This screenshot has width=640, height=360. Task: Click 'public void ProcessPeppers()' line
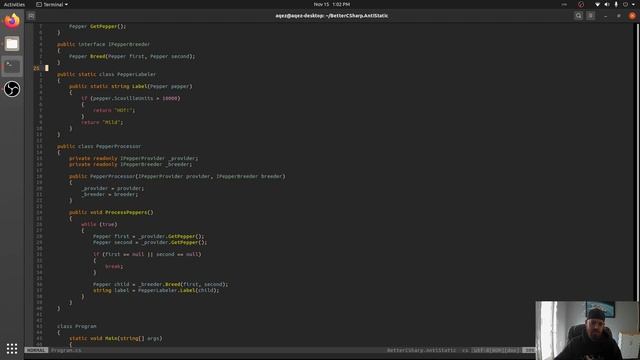(x=111, y=212)
